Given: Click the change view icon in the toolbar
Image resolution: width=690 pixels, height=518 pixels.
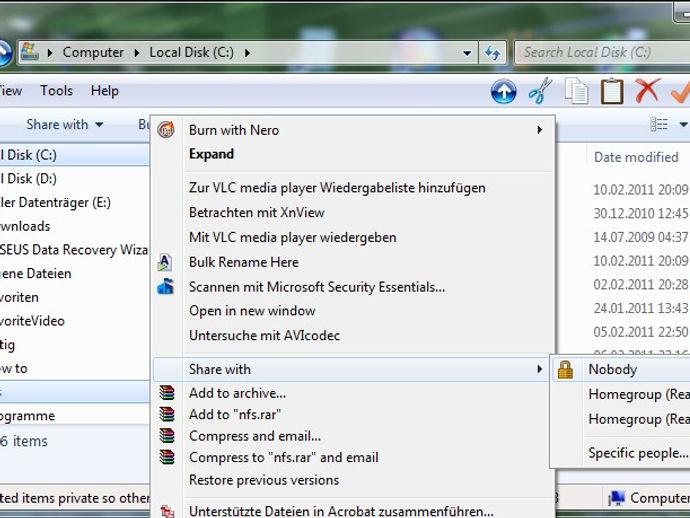Looking at the screenshot, I should (x=659, y=125).
